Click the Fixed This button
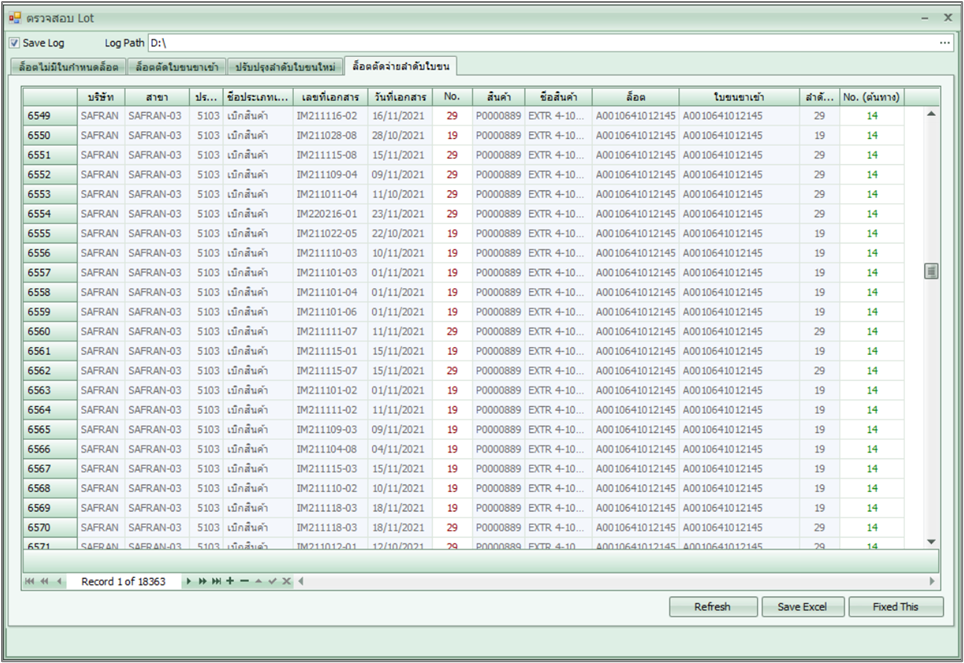This screenshot has width=964, height=663. click(x=896, y=607)
